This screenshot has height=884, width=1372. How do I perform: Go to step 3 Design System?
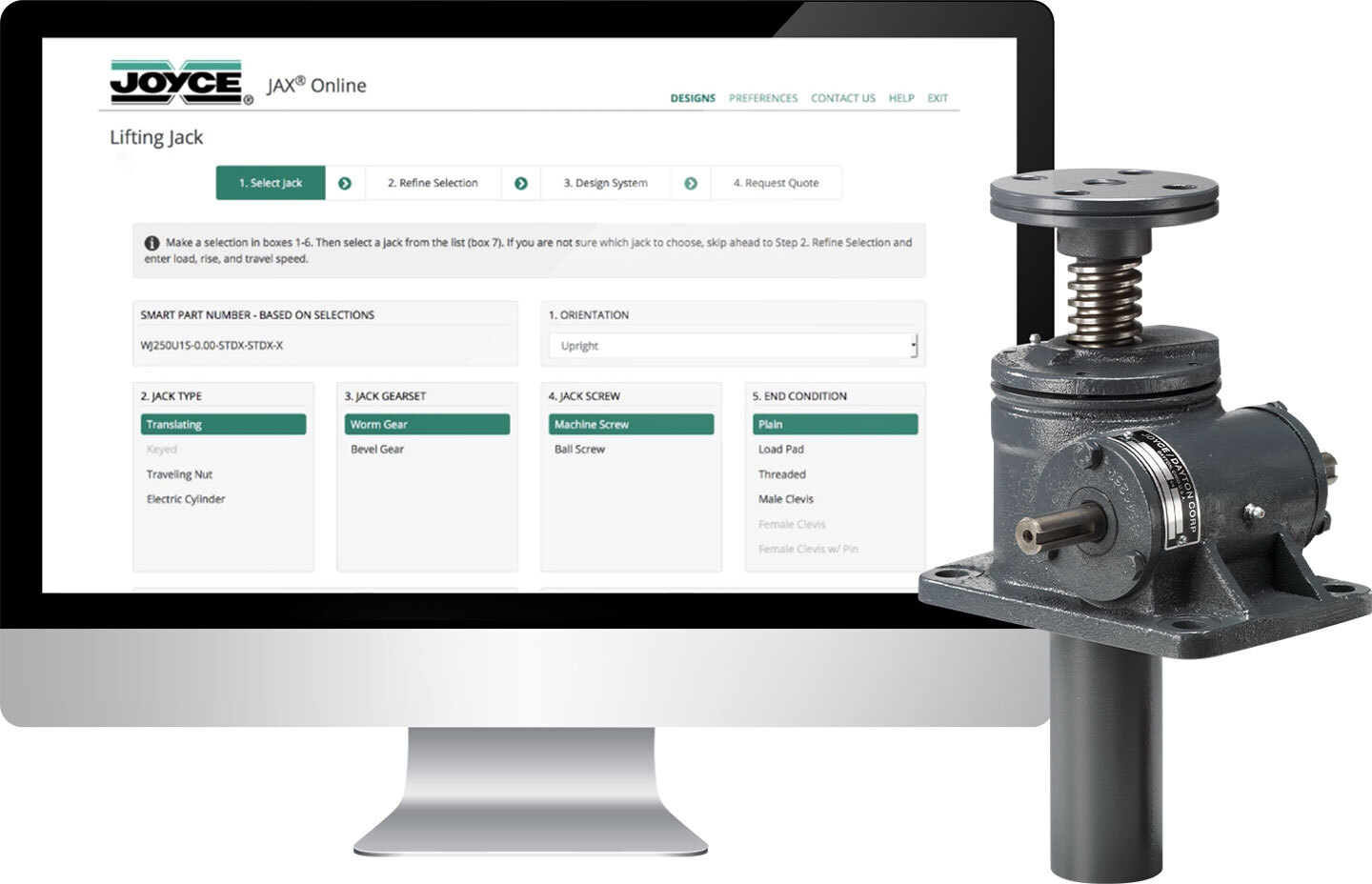click(605, 183)
